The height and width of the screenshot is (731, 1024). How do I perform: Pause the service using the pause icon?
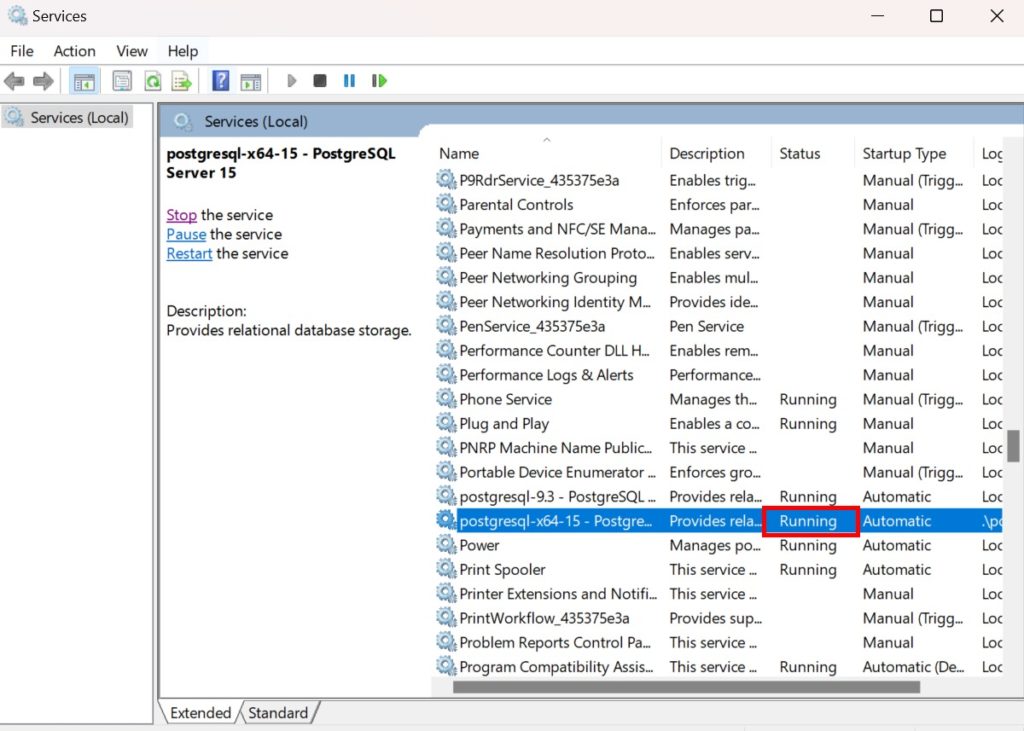click(349, 80)
